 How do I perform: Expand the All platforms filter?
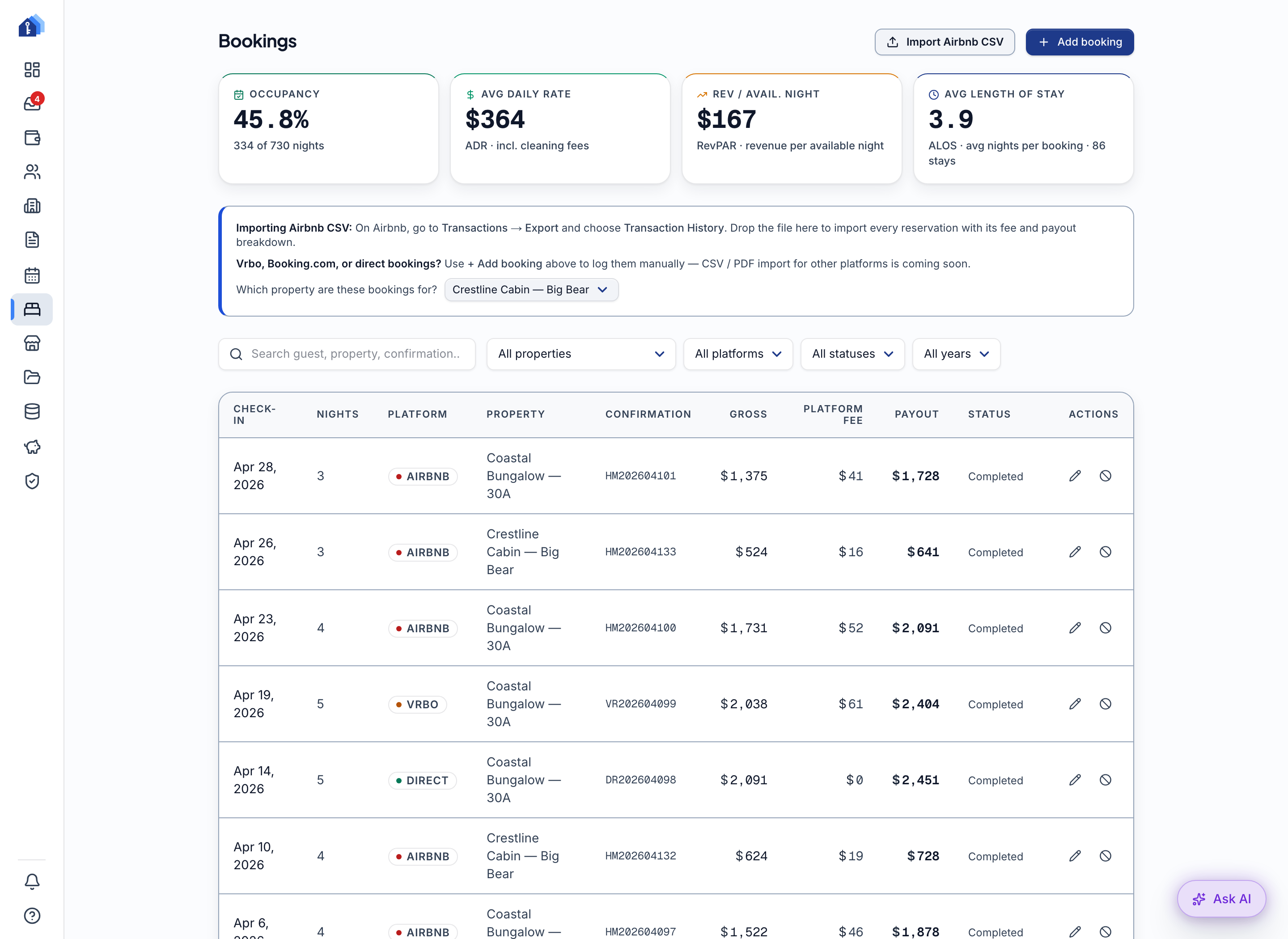point(738,354)
